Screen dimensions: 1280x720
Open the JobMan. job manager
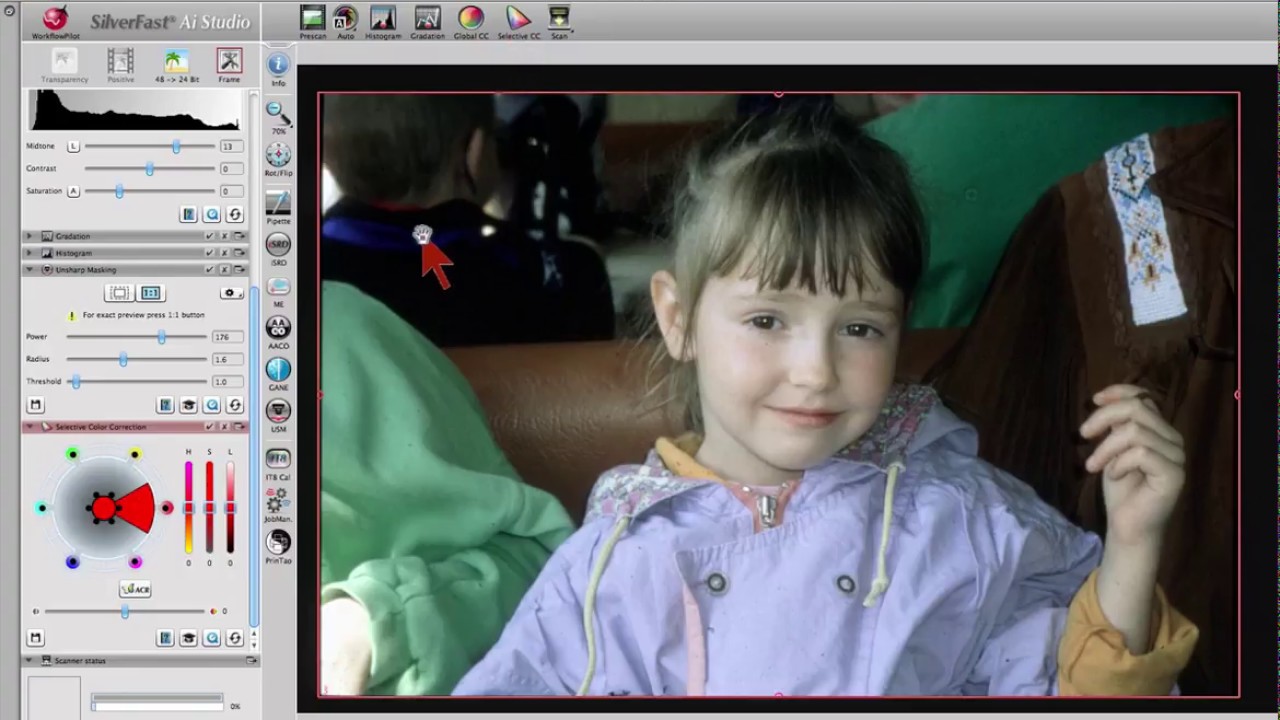(x=278, y=506)
